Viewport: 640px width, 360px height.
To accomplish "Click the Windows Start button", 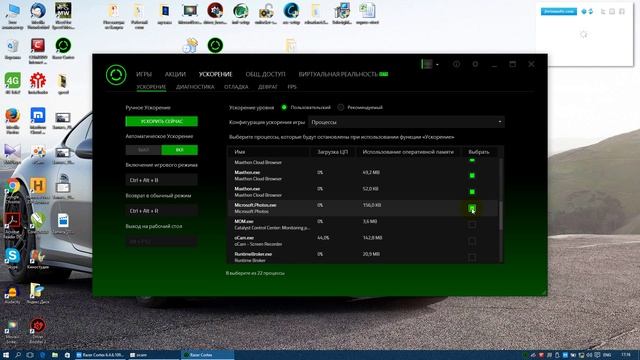I will coord(6,355).
